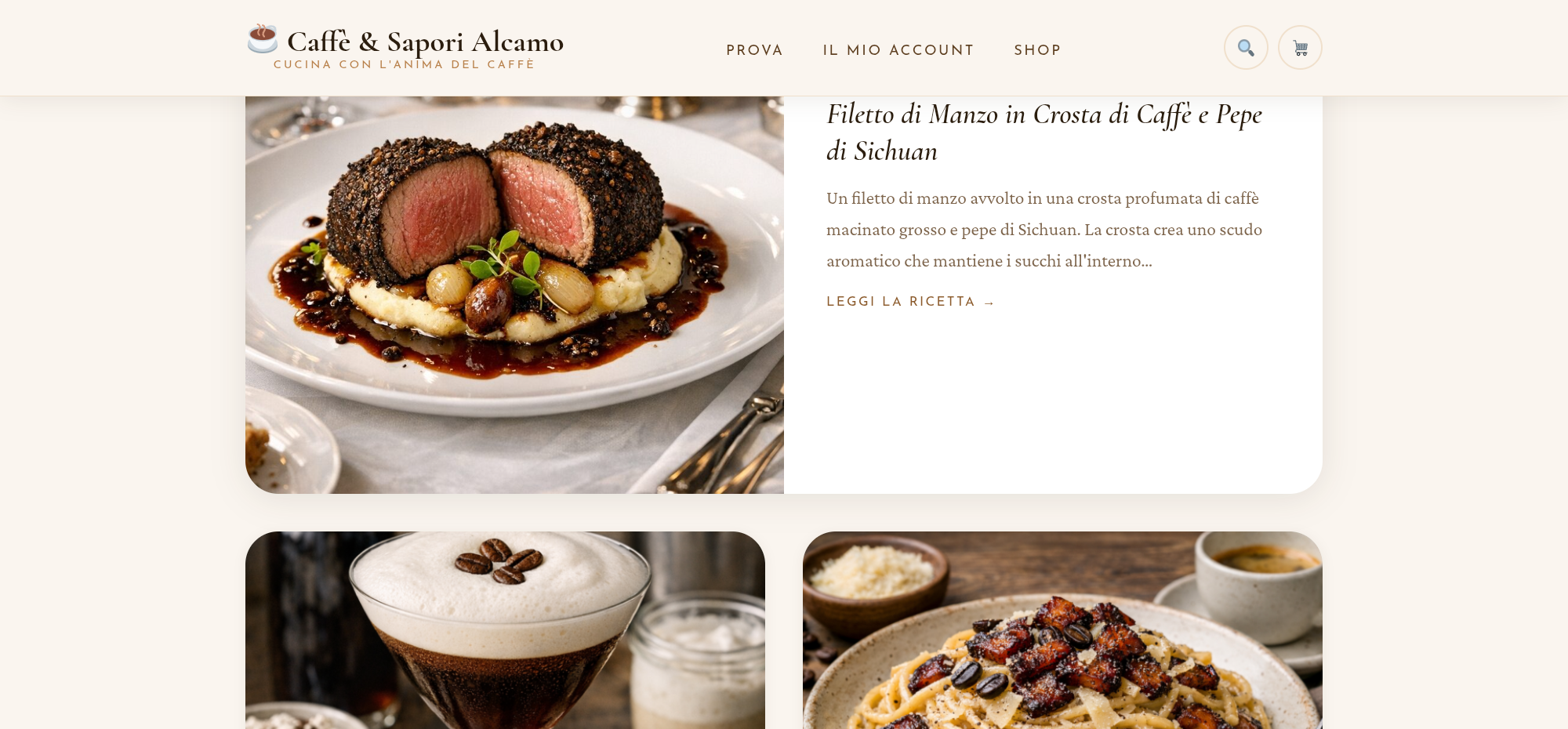
Task: Click the tagline Cucina con l'anima del caffè
Action: tap(404, 65)
